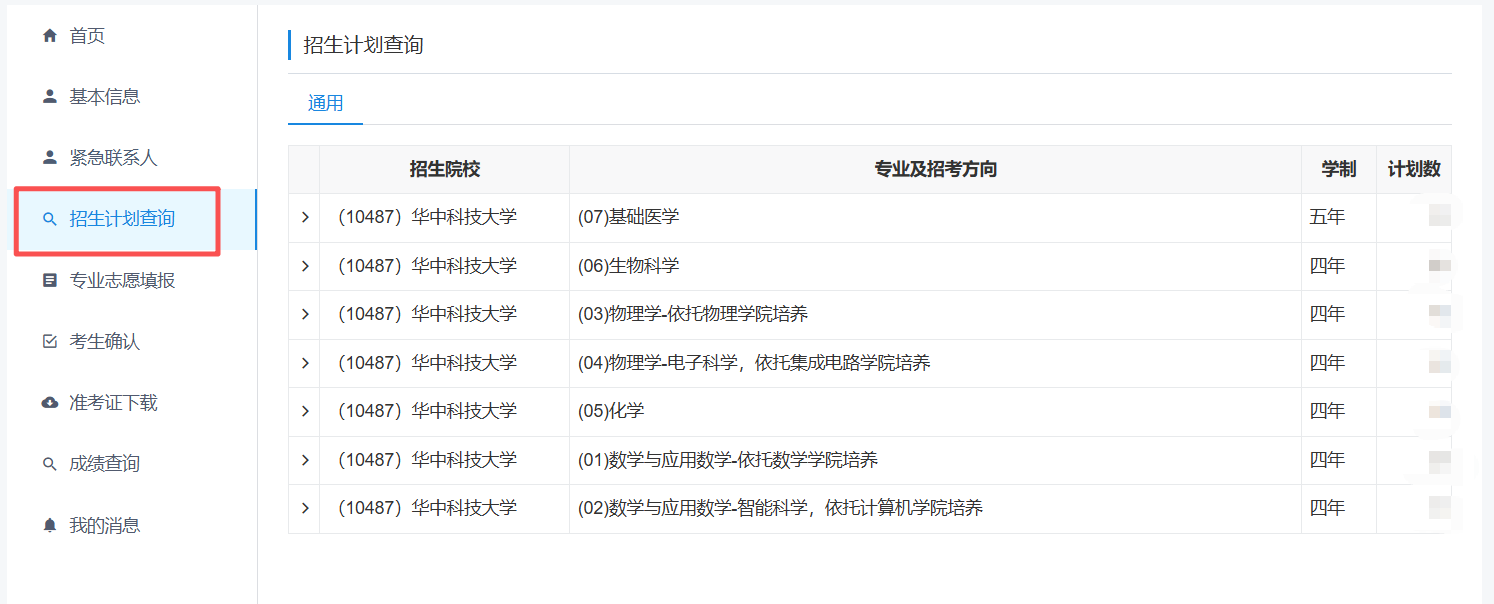The image size is (1494, 604).
Task: Go to 成绩查询 page
Action: (x=104, y=464)
